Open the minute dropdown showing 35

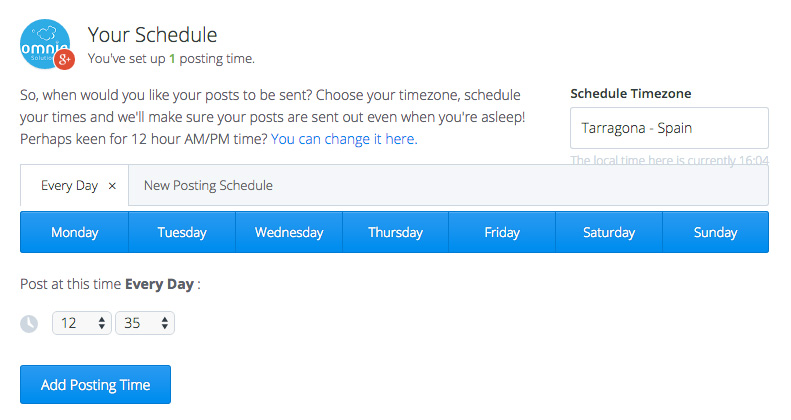[145, 324]
